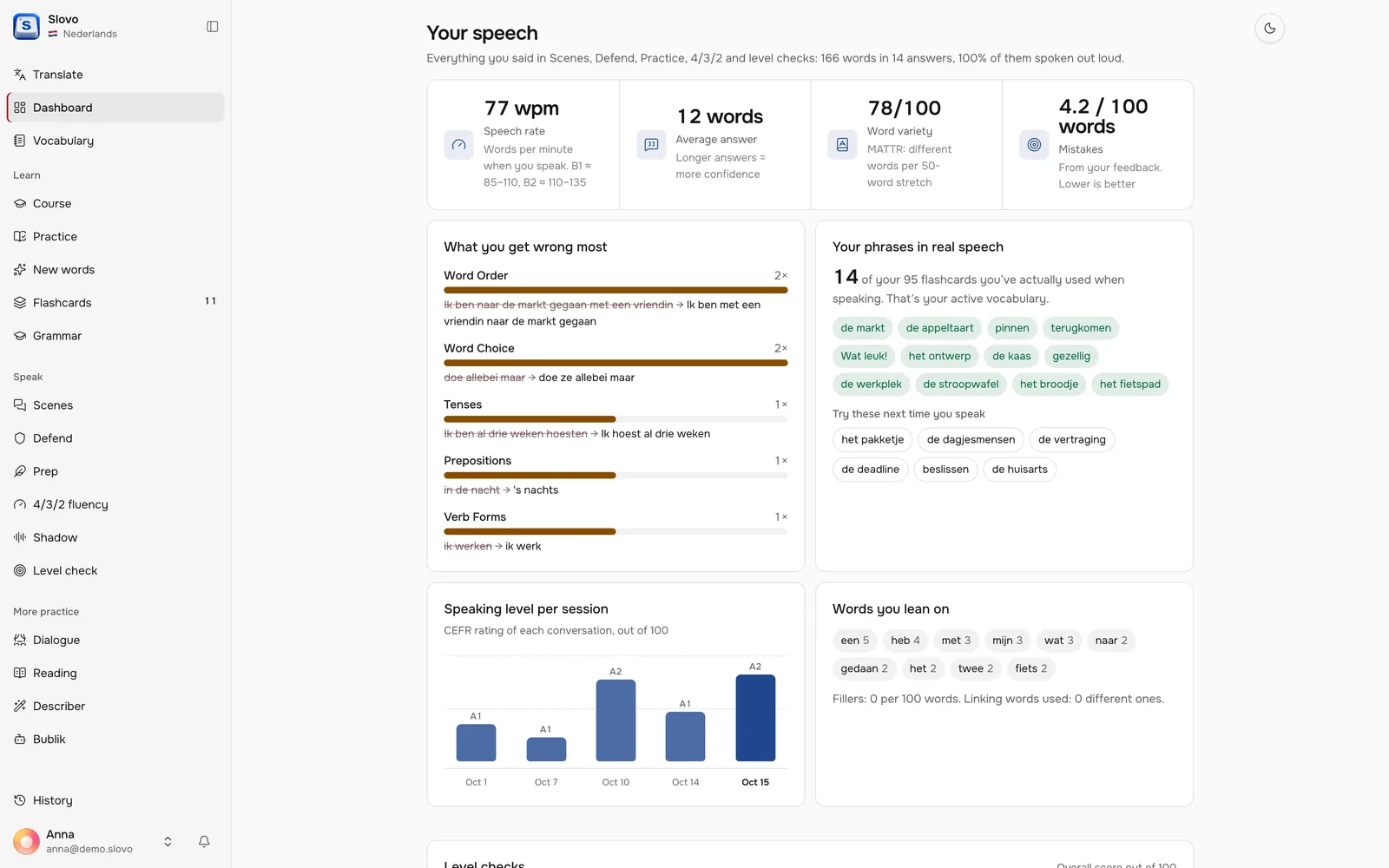
Task: Click the History clock icon
Action: 20,800
